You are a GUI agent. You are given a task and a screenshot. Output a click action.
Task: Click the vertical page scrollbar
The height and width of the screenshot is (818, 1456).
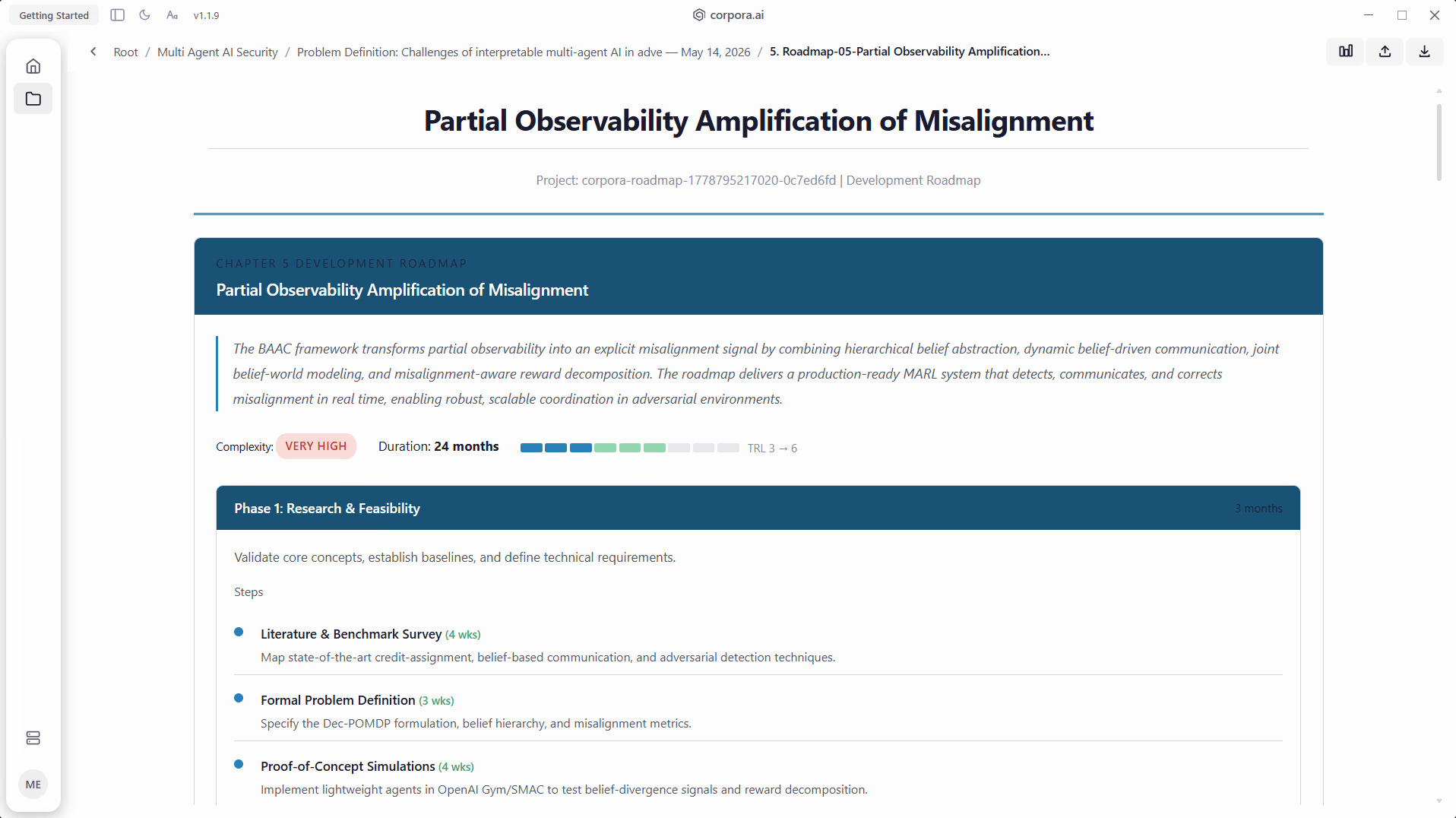click(x=1439, y=143)
